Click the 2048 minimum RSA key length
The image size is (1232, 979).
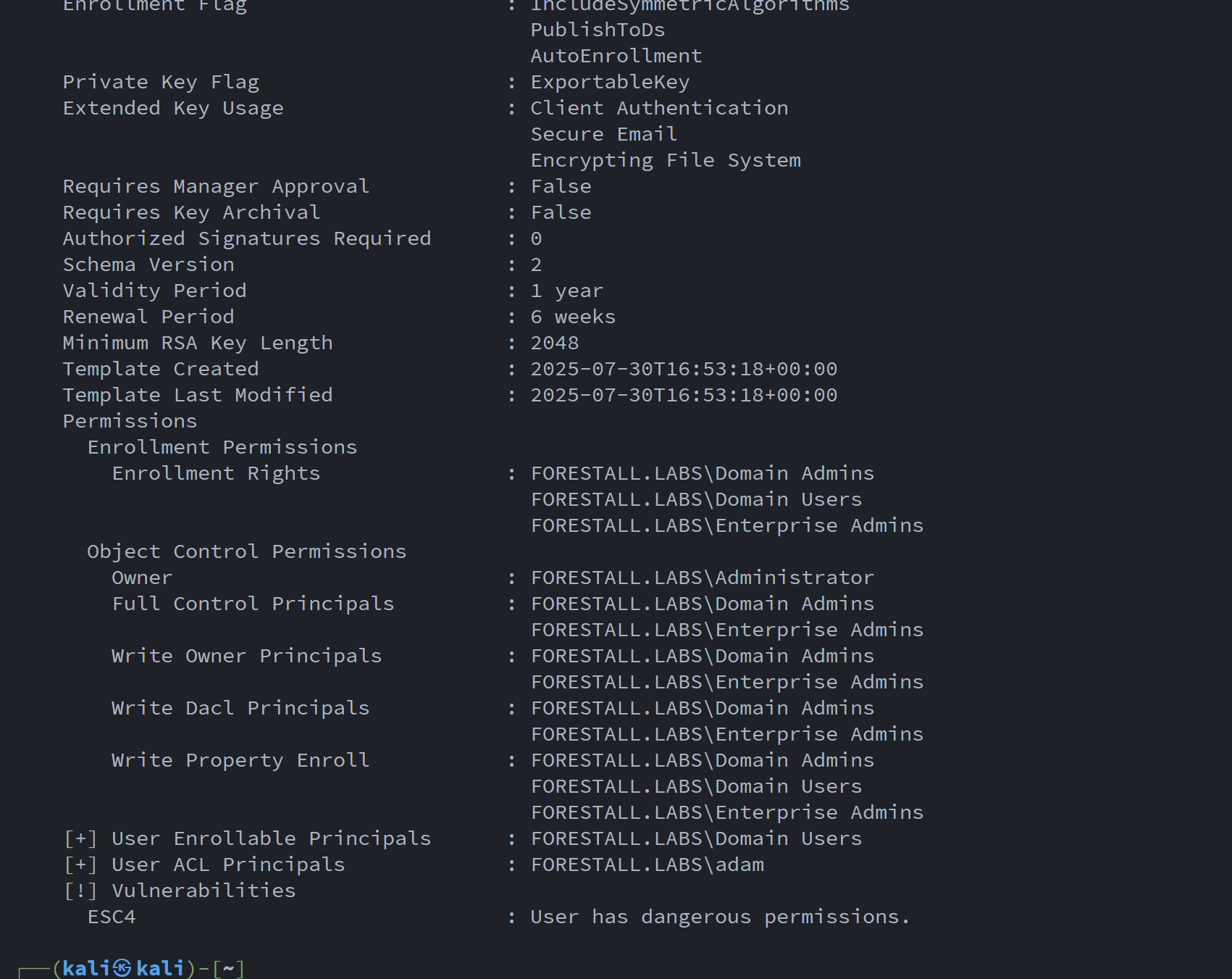[x=555, y=343]
